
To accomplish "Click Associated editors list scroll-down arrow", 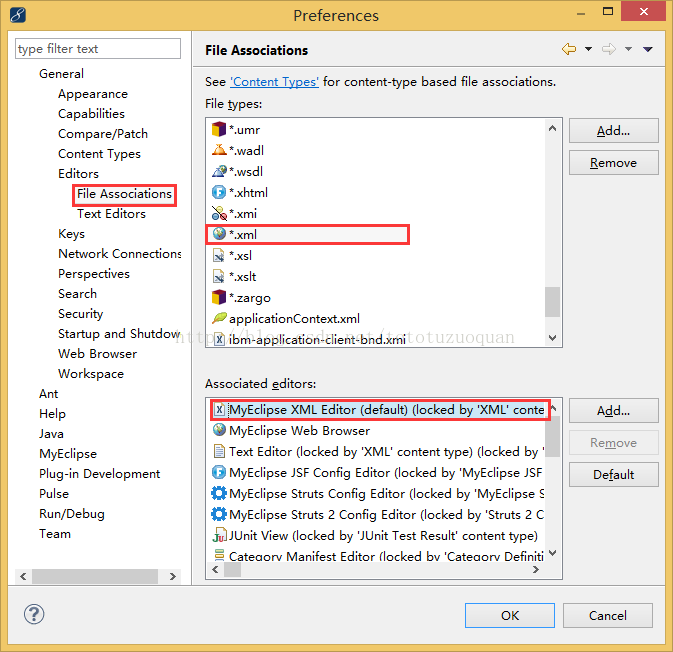I will pyautogui.click(x=553, y=553).
